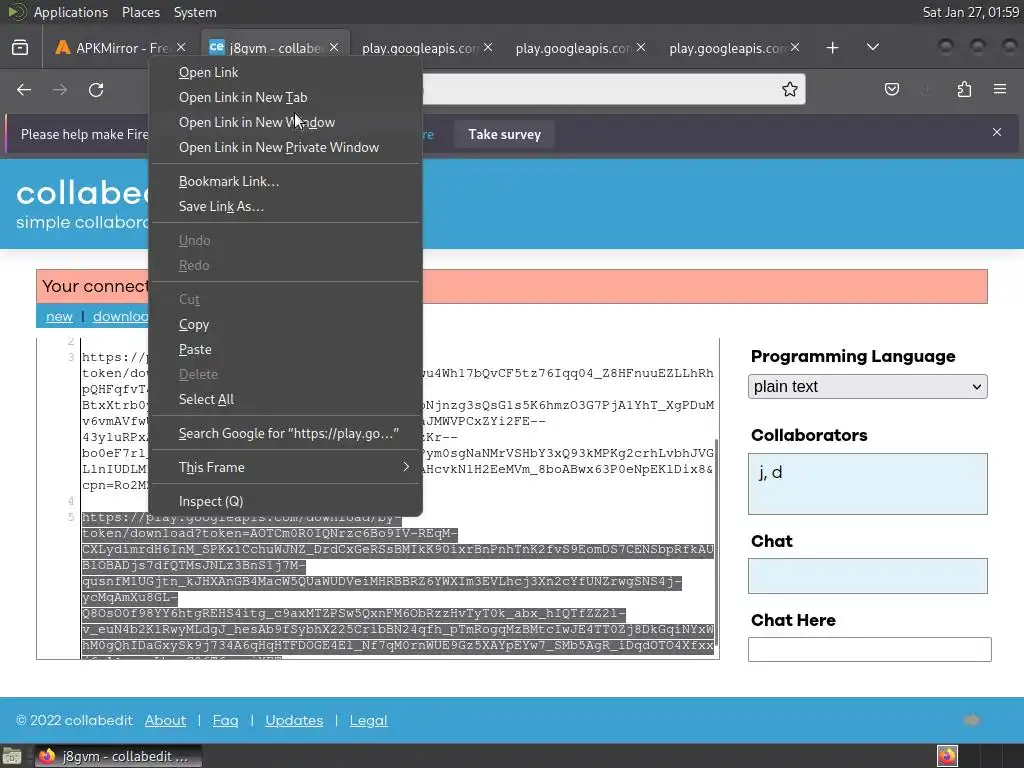
Task: Click the taskbar collabedit window button
Action: click(x=118, y=756)
